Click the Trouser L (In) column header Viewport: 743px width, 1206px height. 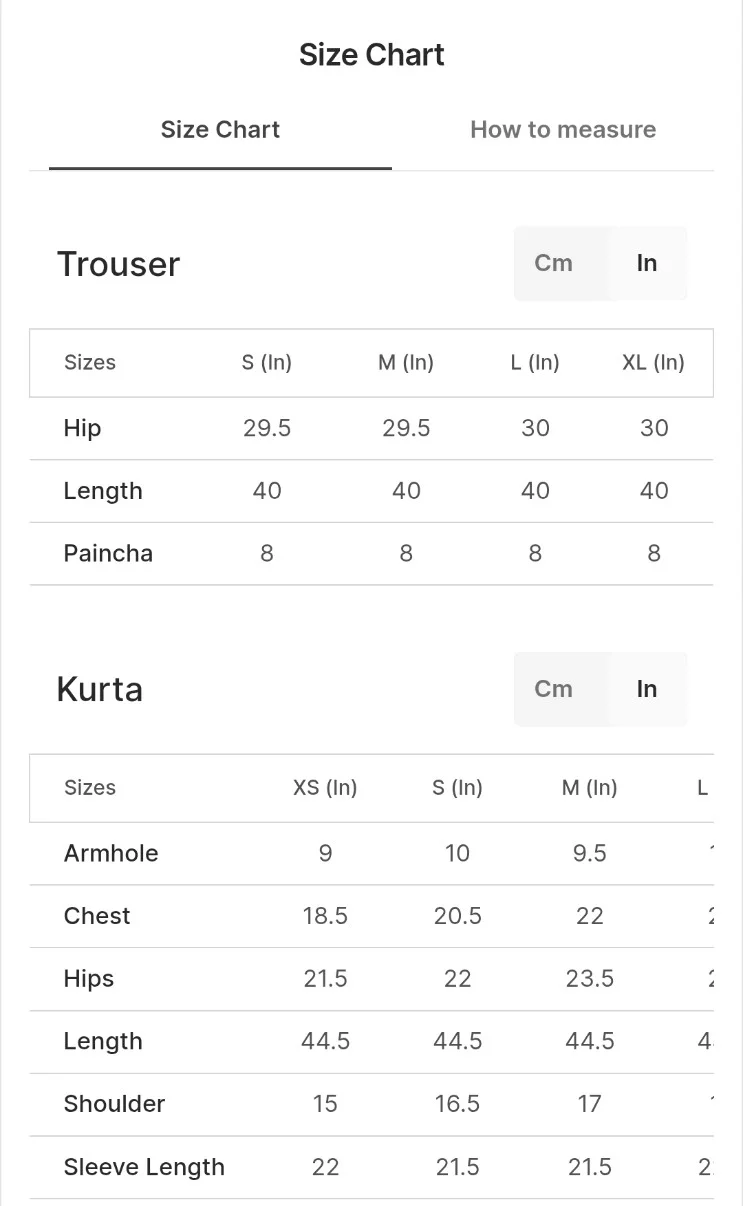click(x=534, y=362)
